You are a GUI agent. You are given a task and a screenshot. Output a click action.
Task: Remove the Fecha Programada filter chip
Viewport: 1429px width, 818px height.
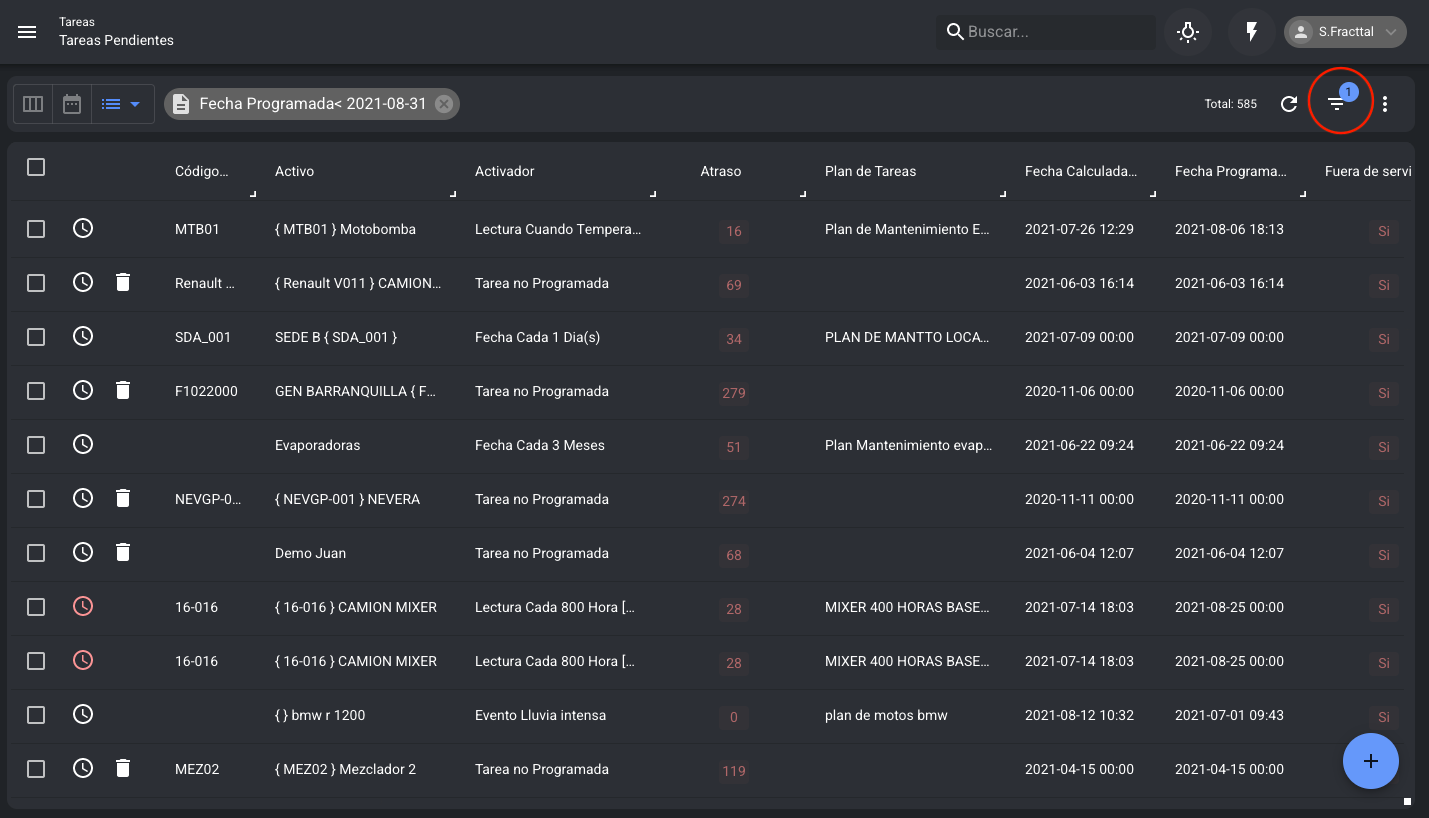point(444,104)
